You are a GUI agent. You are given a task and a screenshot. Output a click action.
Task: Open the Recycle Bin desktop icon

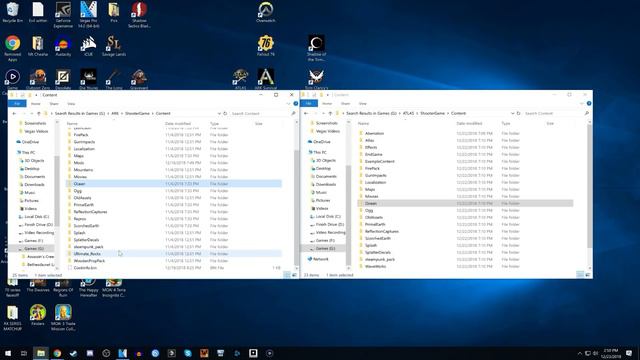click(12, 12)
